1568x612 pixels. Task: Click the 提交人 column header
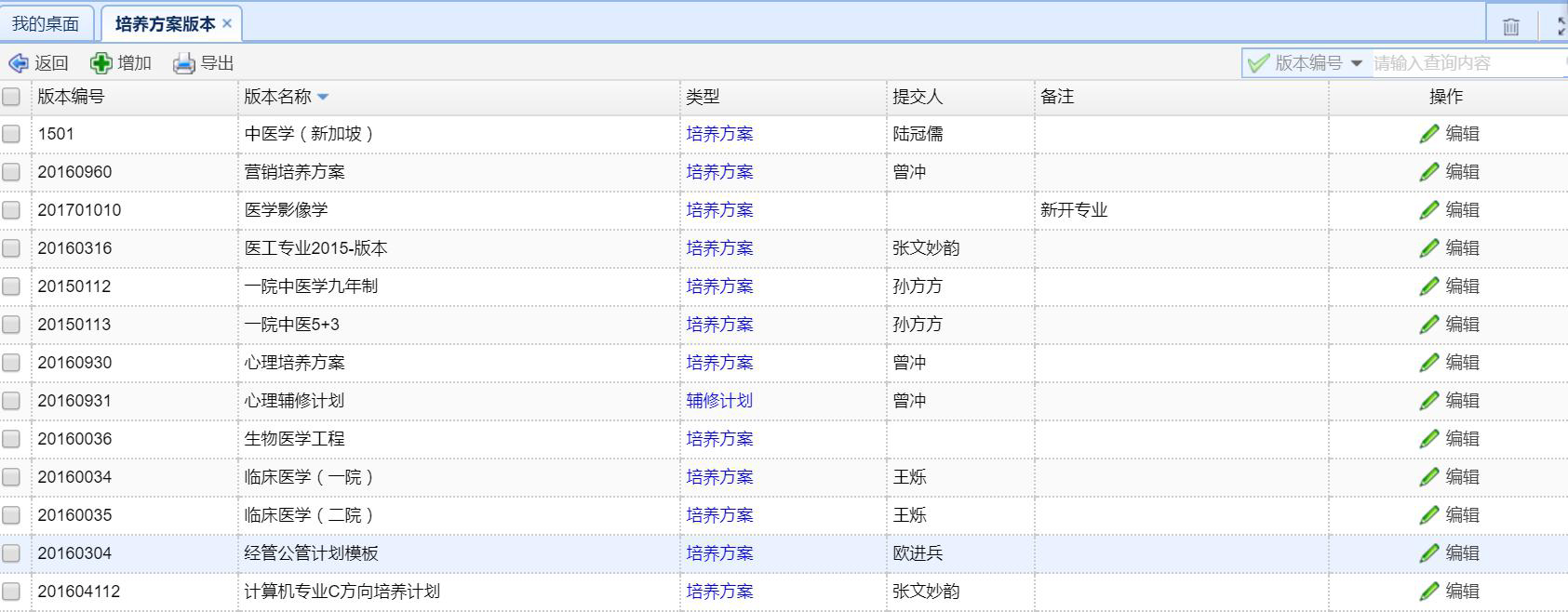coord(918,97)
